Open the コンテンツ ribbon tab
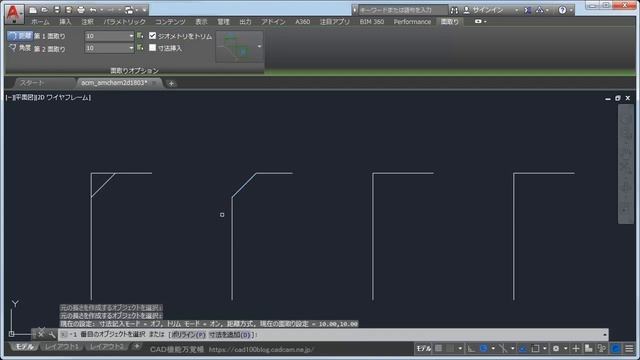The width and height of the screenshot is (640, 360). [x=170, y=22]
